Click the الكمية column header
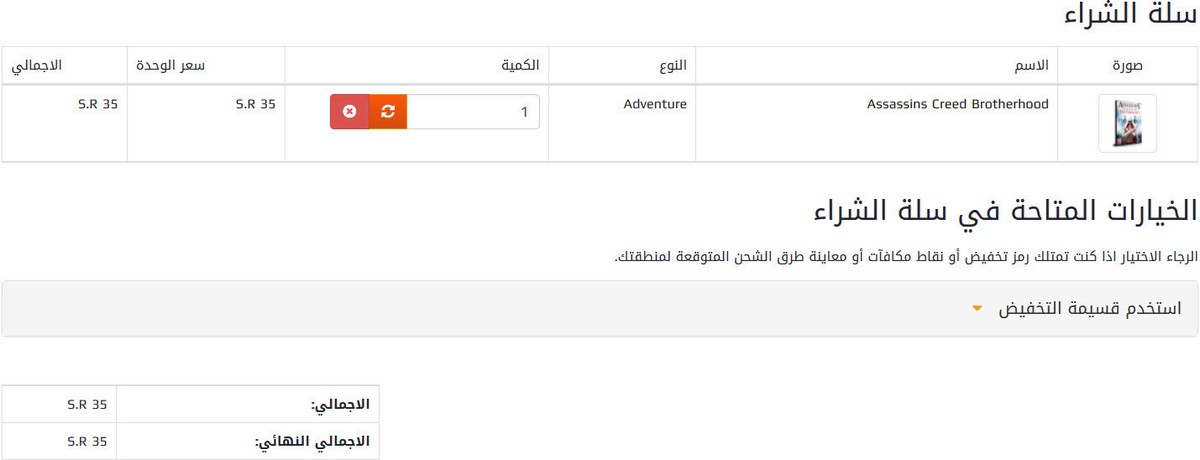This screenshot has width=1200, height=460. click(x=520, y=65)
